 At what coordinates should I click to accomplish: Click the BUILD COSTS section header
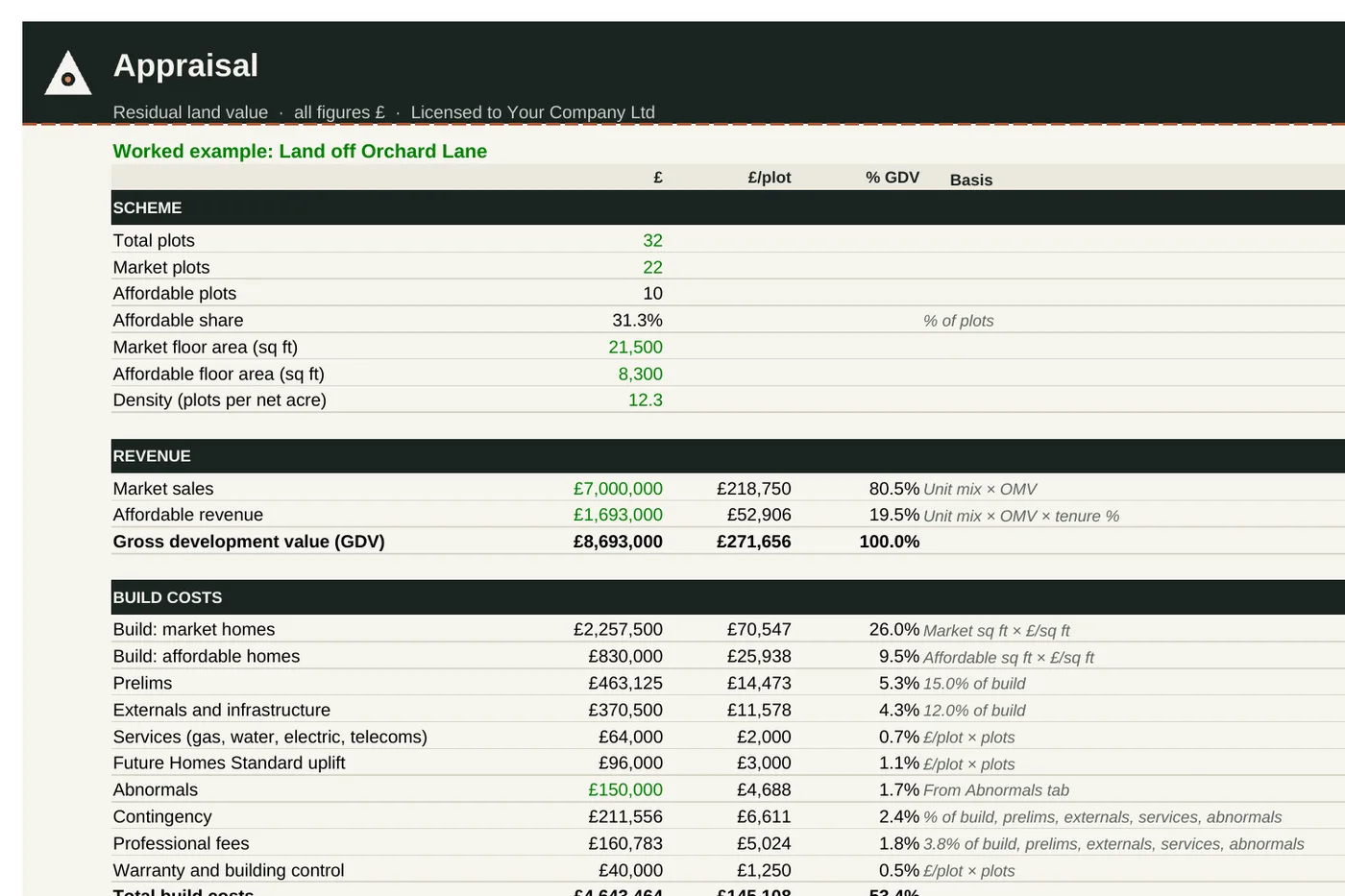coord(728,597)
